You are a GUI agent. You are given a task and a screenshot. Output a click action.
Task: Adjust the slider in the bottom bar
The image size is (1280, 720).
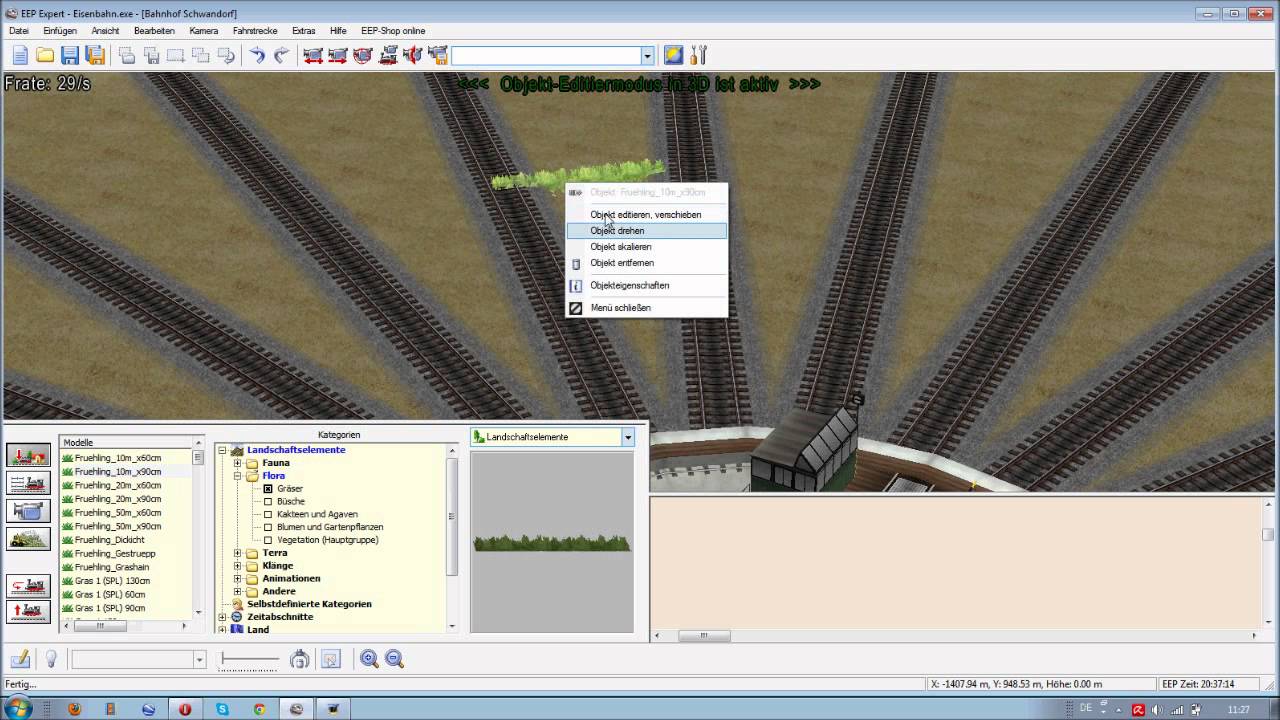coord(250,659)
